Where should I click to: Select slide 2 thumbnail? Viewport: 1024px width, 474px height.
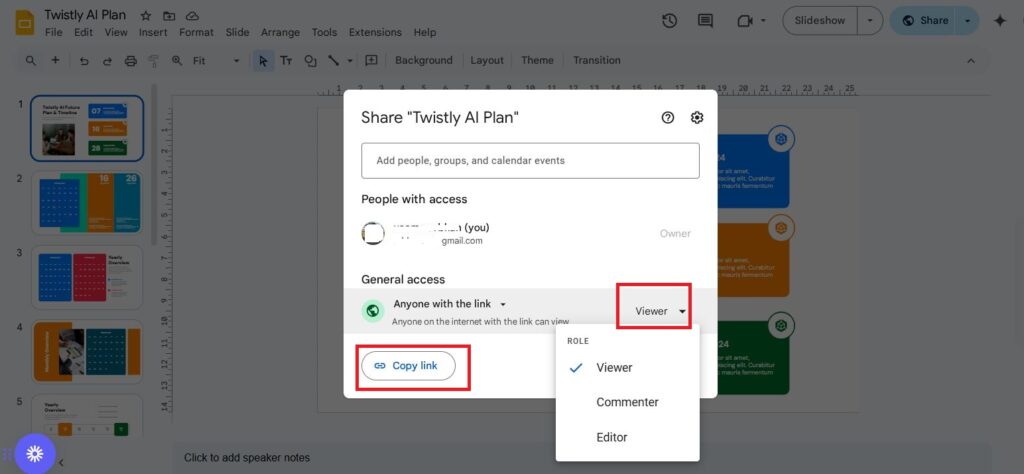coord(87,202)
